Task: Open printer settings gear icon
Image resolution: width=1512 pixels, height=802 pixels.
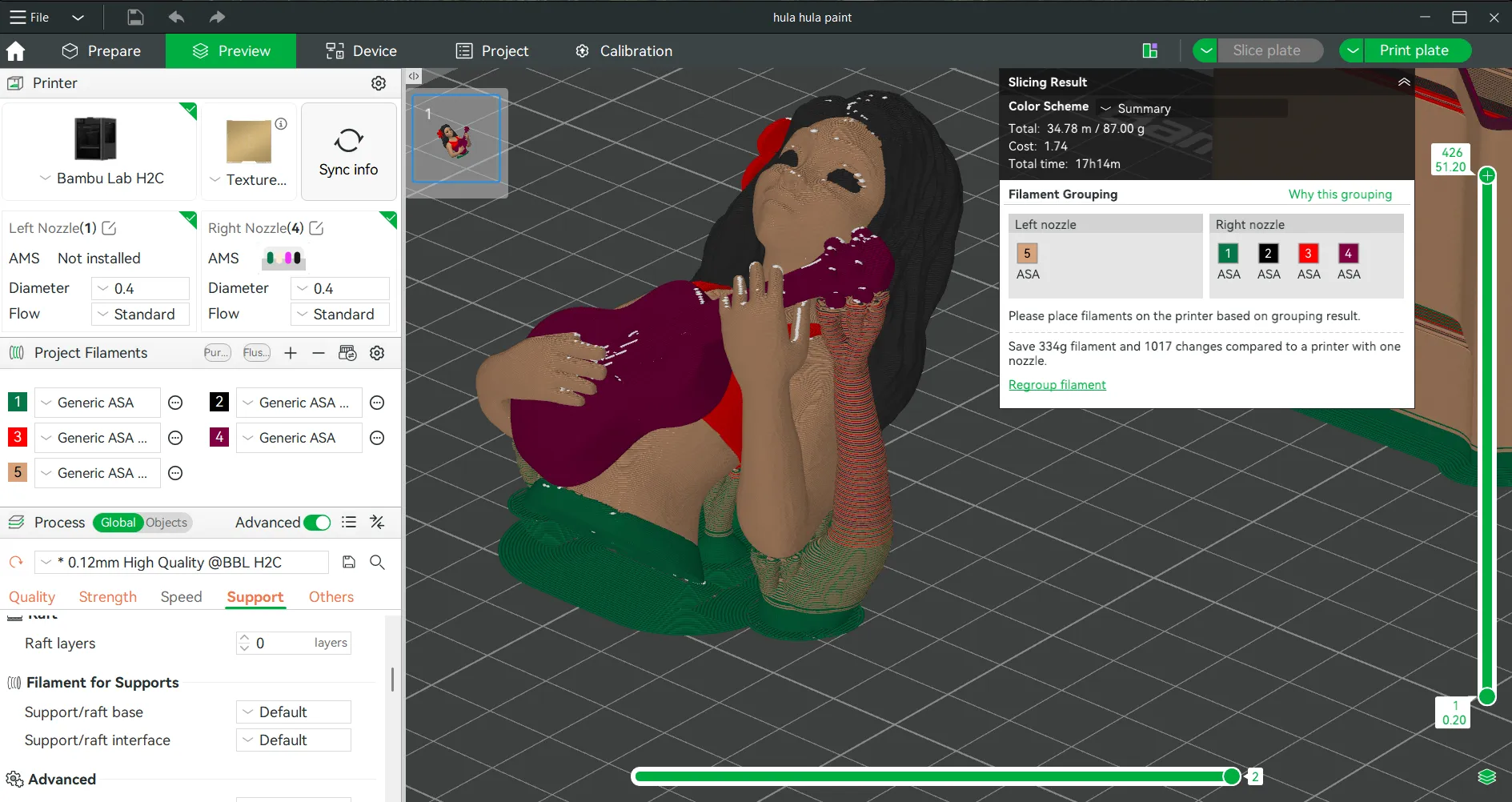Action: point(379,83)
